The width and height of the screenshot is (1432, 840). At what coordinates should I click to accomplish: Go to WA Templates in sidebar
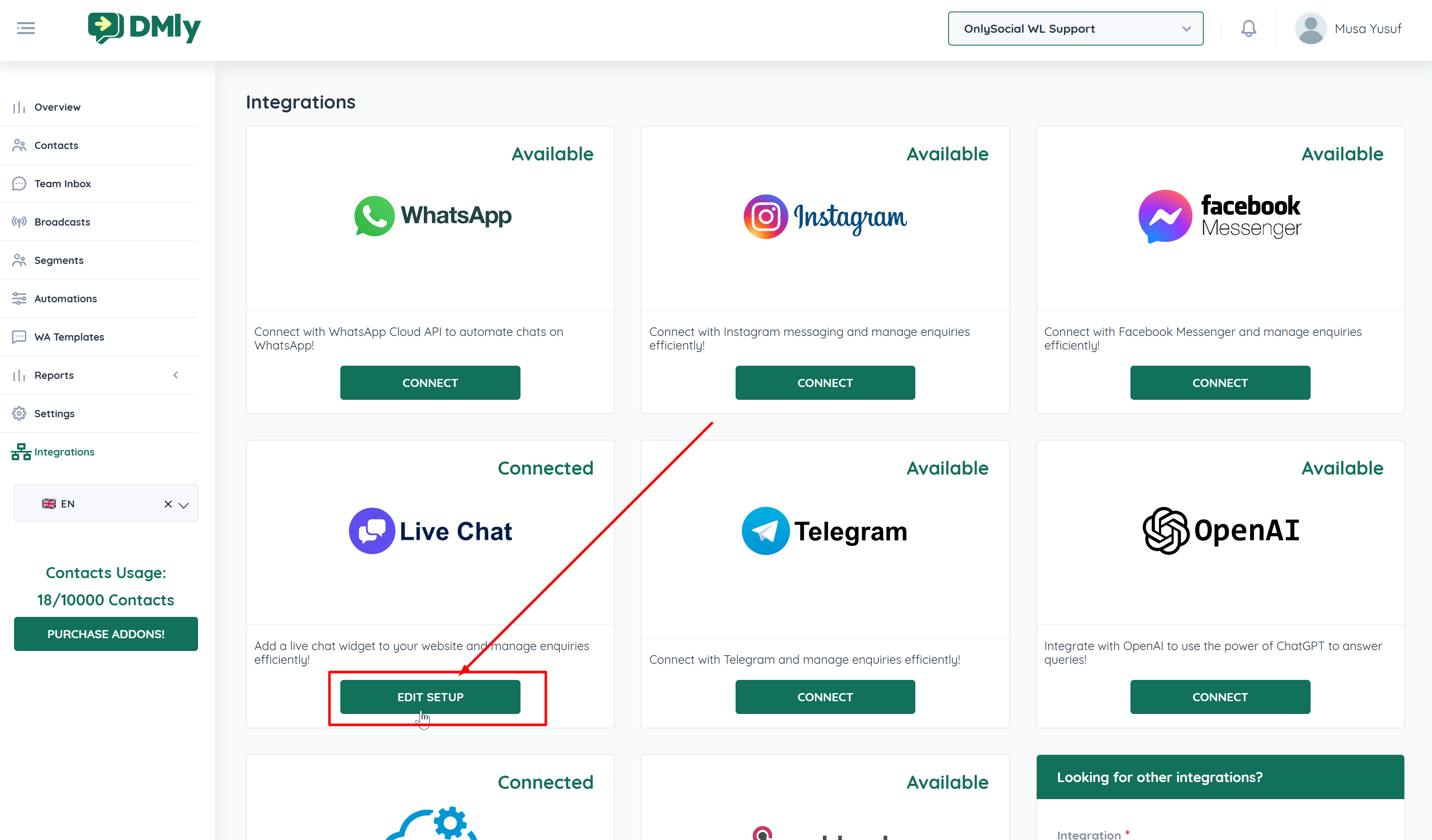pos(69,337)
